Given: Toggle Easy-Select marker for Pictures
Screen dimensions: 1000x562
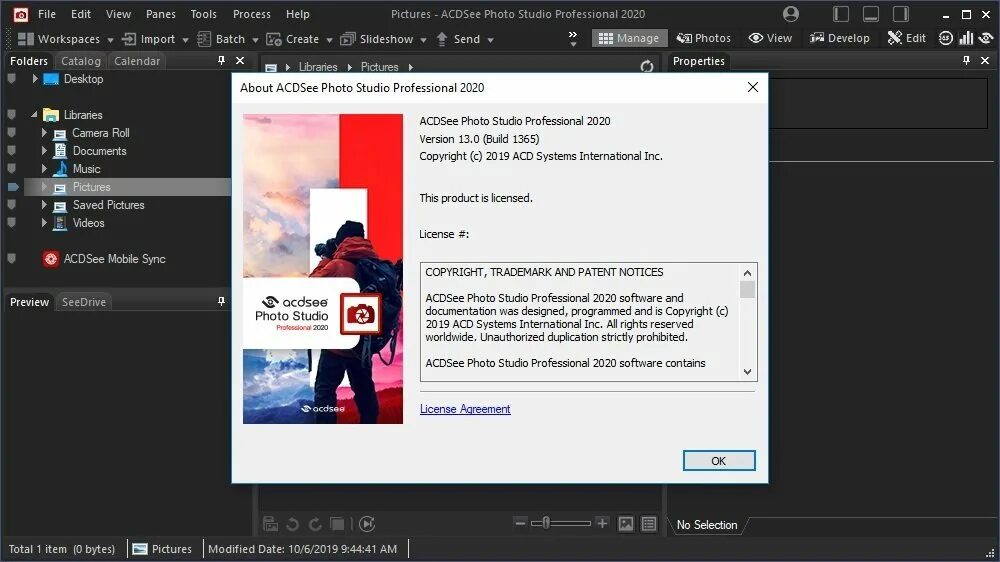Looking at the screenshot, I should coord(13,187).
